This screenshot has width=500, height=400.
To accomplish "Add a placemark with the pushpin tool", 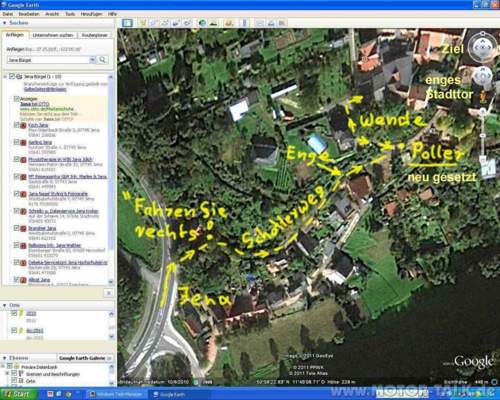I will tap(143, 23).
